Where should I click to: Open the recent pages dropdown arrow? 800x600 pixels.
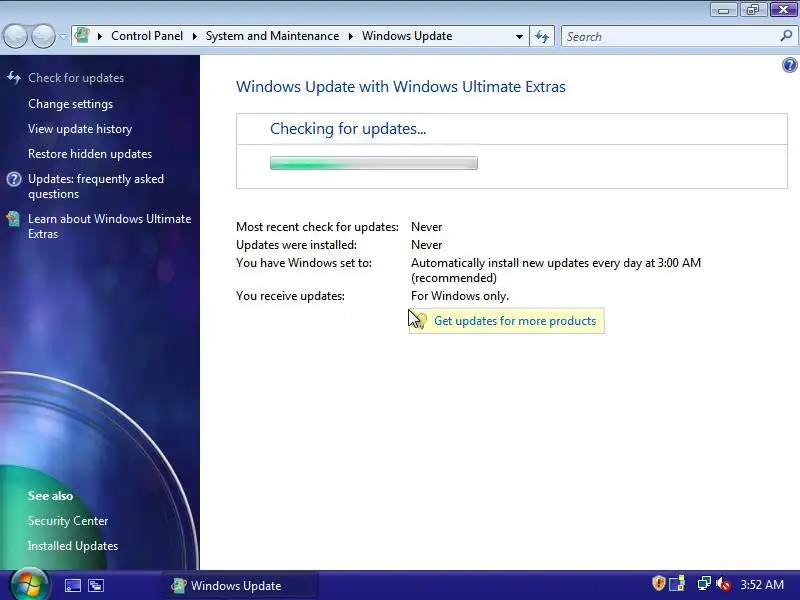click(63, 37)
